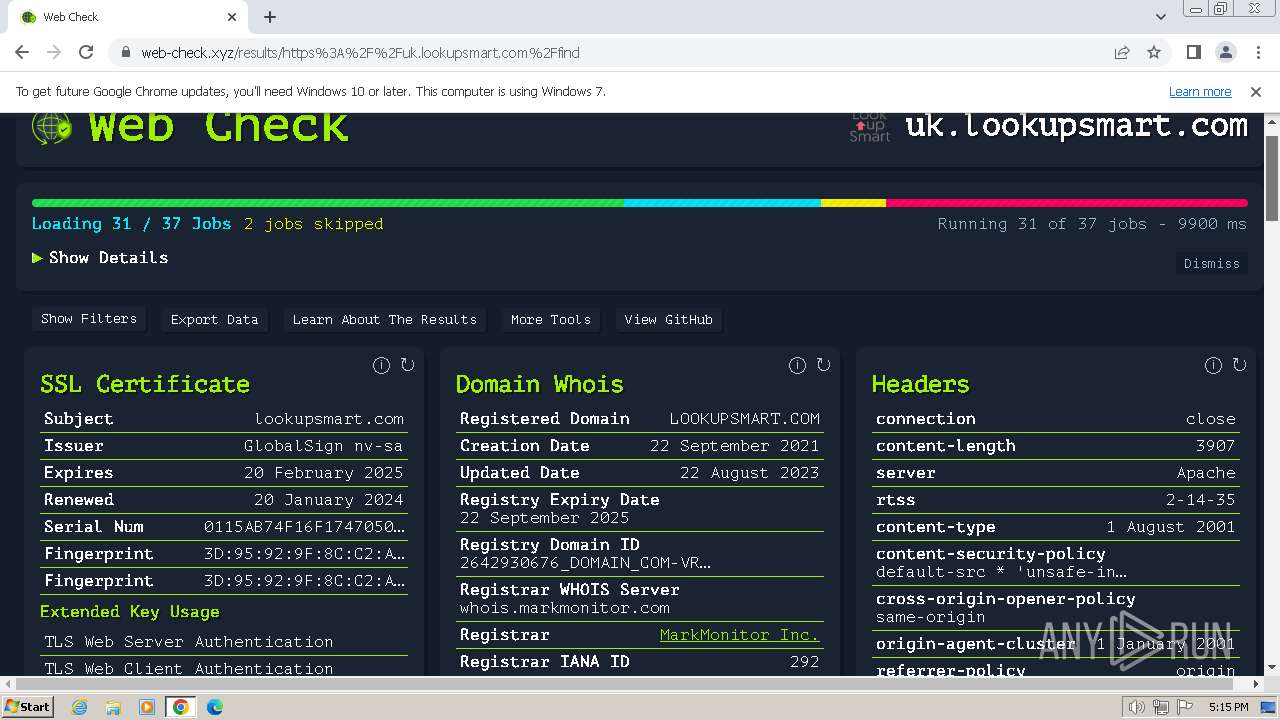Click '2 jobs skipped' status text
This screenshot has height=720, width=1280.
coord(314,224)
